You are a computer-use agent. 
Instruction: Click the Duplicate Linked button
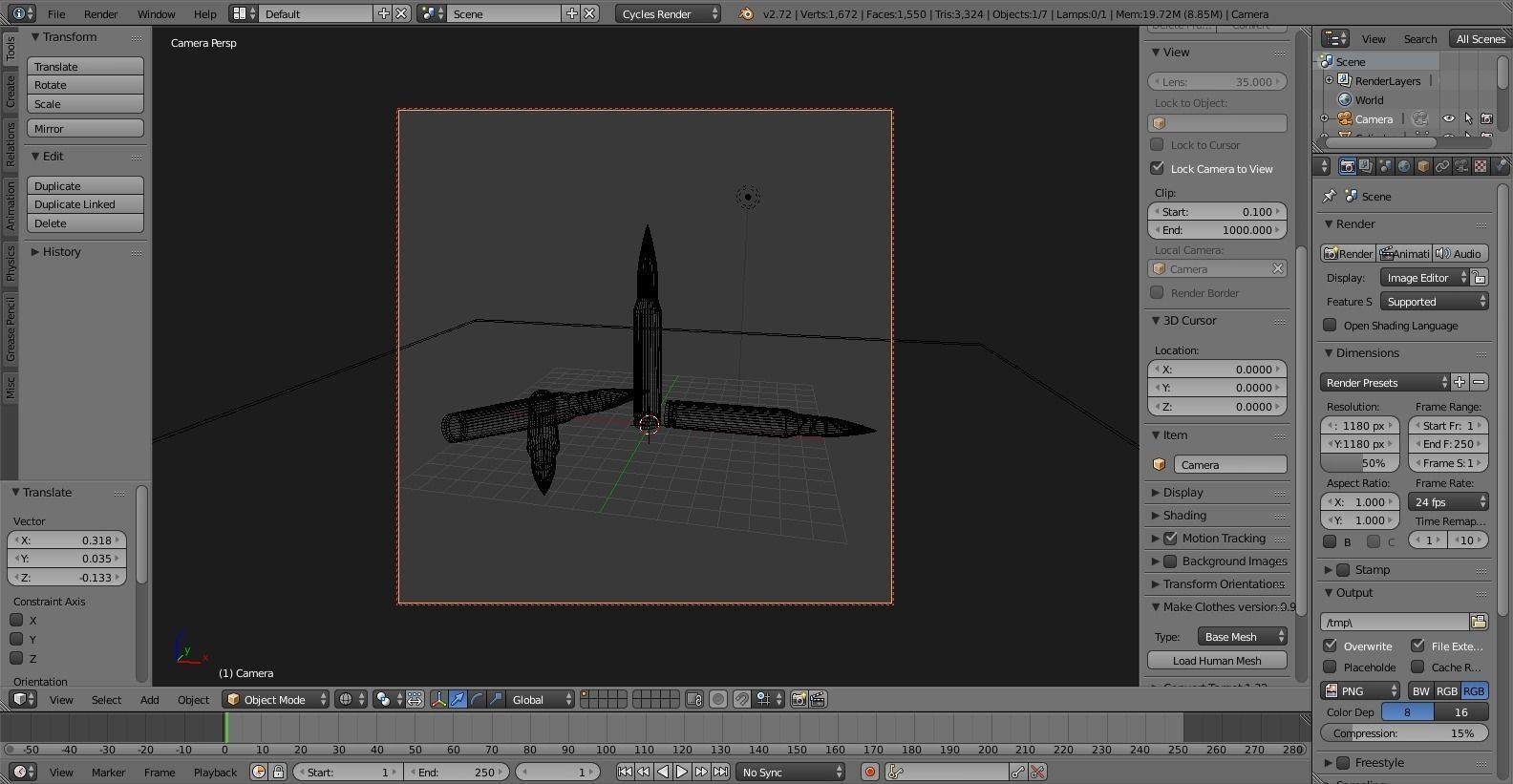click(x=85, y=204)
